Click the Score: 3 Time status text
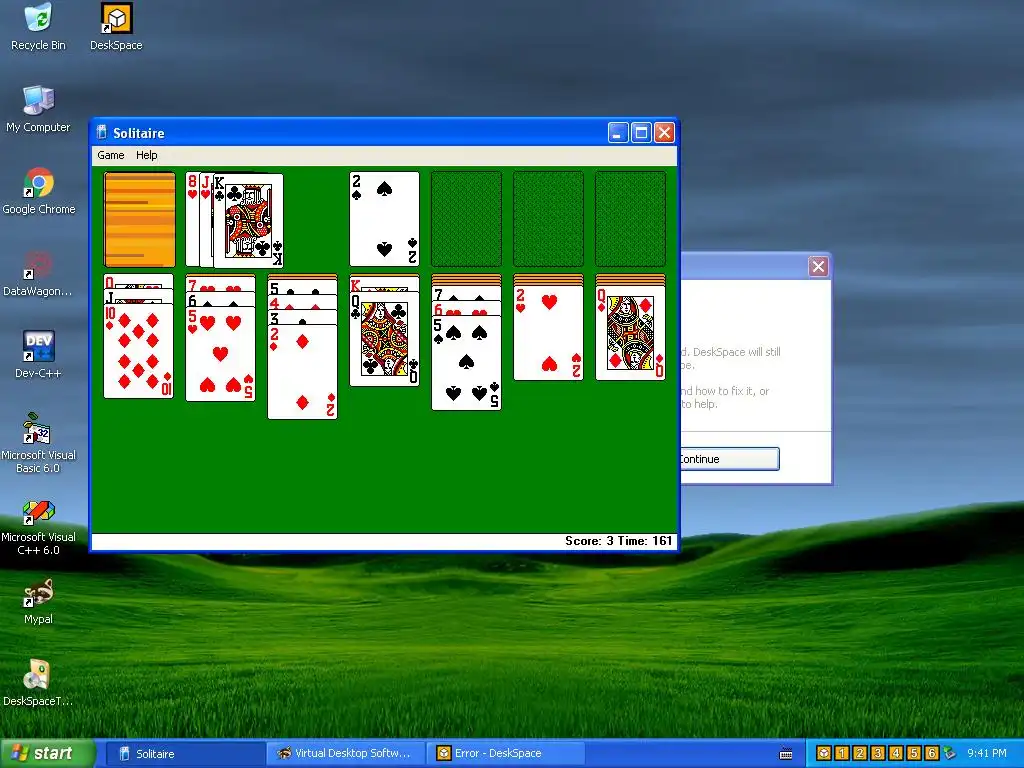1024x768 pixels. pos(618,541)
